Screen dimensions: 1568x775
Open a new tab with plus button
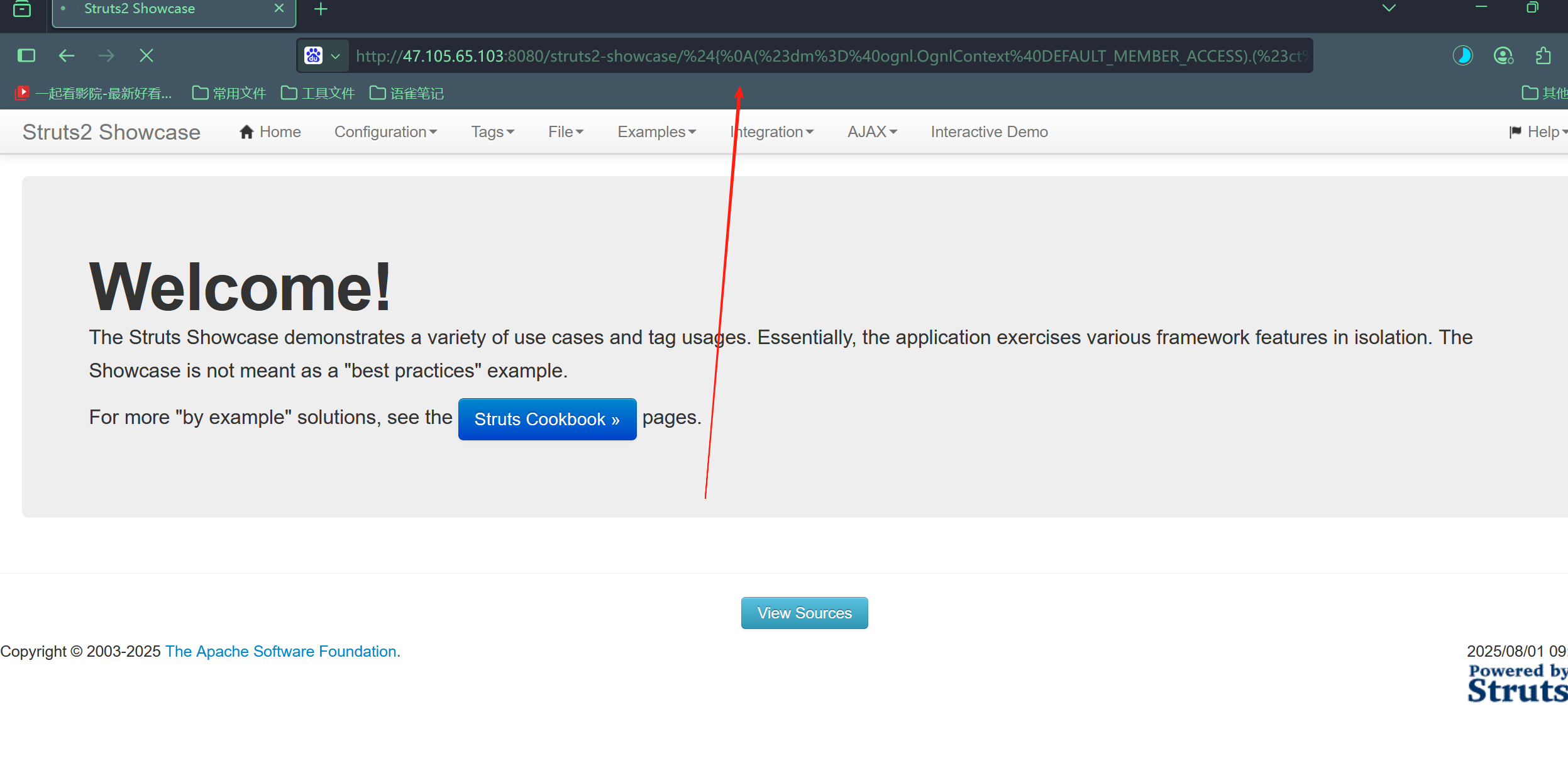coord(321,9)
